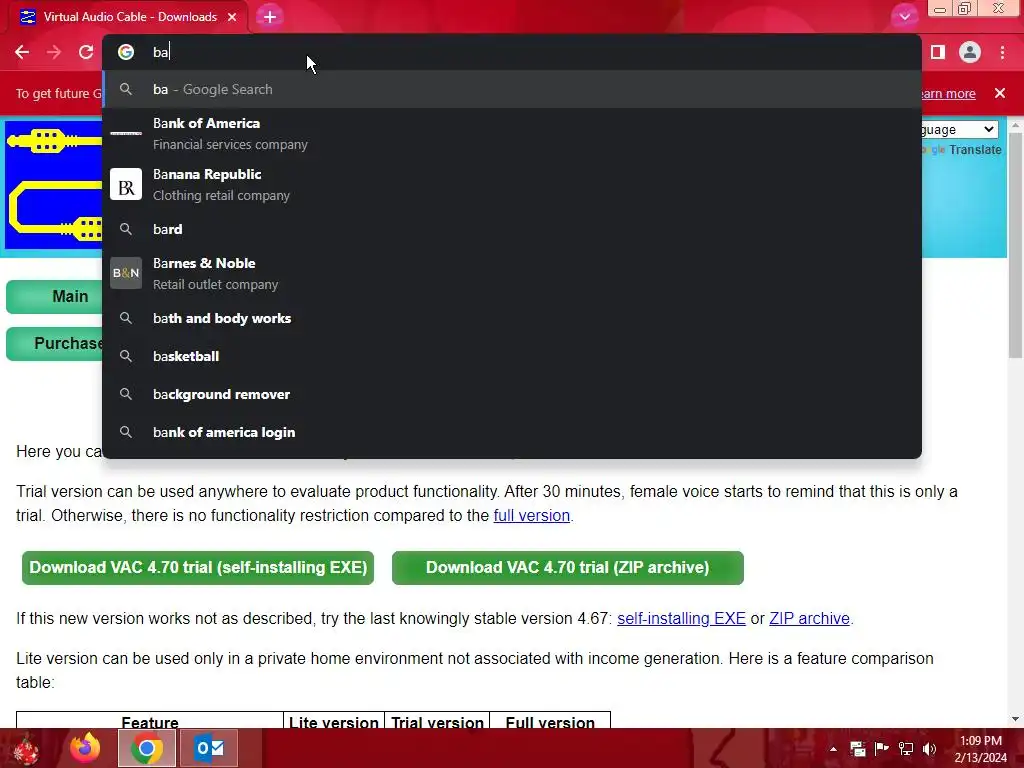1024x768 pixels.
Task: Click the forward navigation arrow
Action: pos(54,52)
